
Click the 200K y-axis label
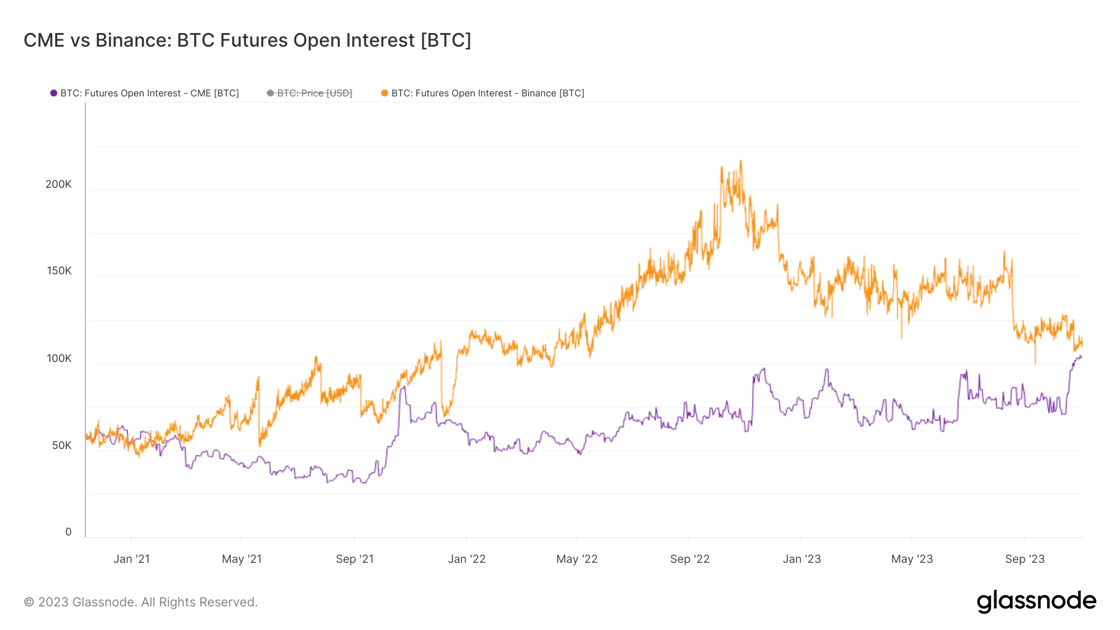click(59, 184)
